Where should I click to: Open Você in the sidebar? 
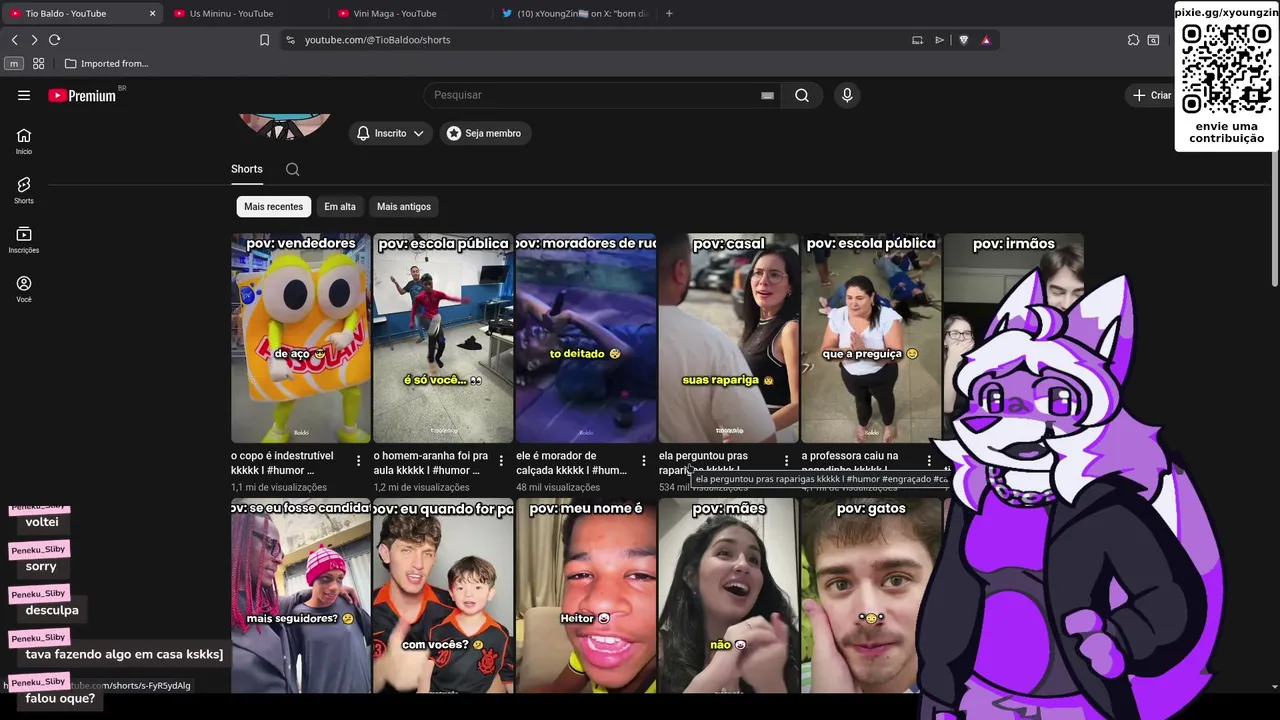tap(24, 289)
